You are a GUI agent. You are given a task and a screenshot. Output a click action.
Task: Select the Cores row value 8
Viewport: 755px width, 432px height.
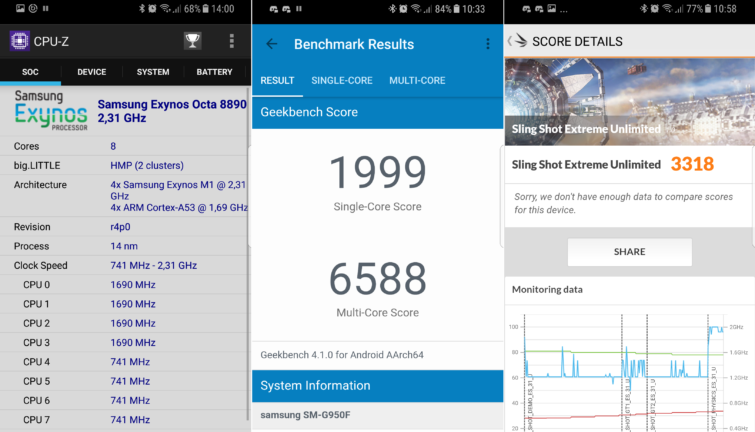coord(113,146)
